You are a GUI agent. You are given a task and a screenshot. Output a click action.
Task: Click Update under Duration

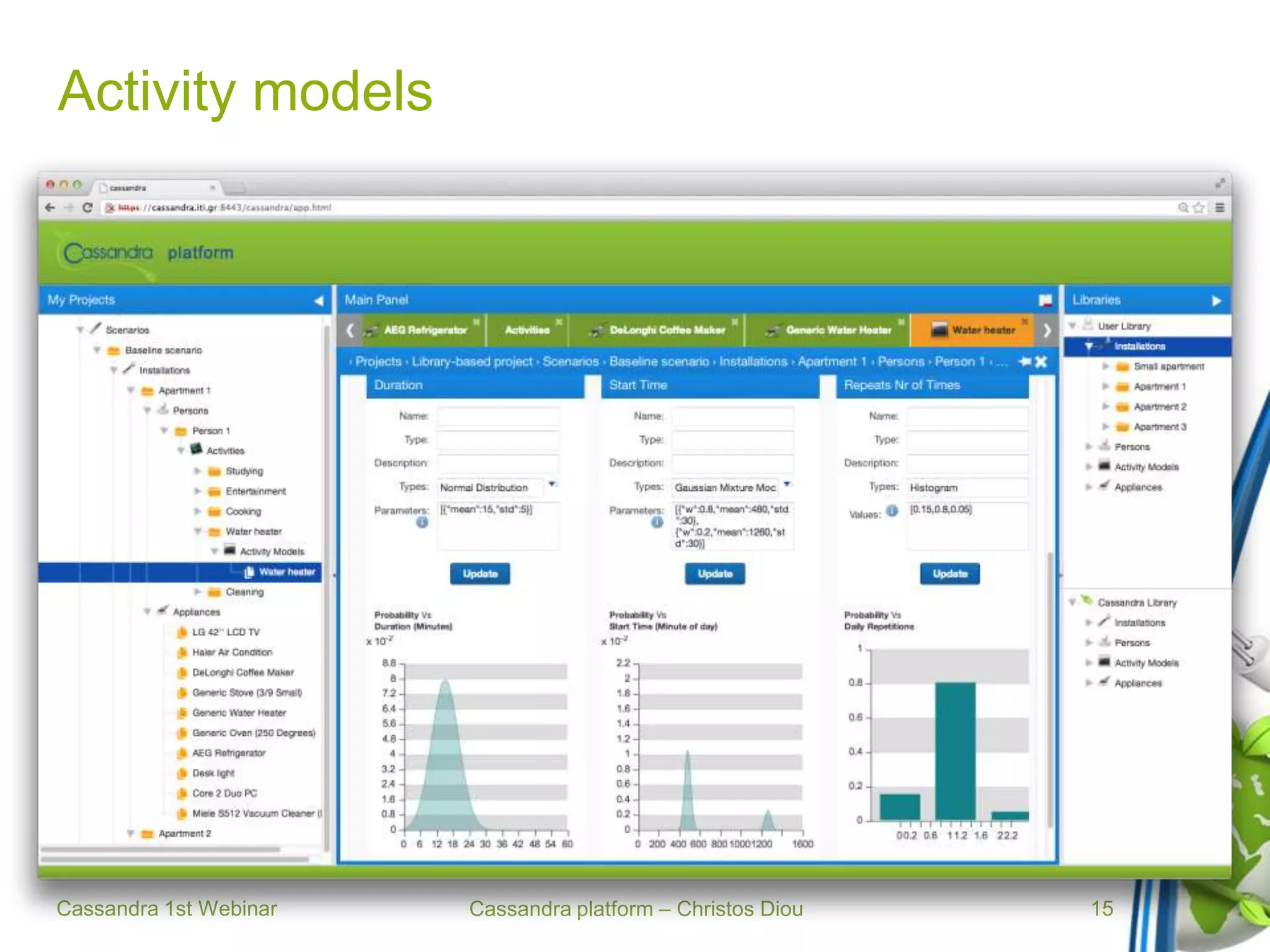tap(480, 574)
